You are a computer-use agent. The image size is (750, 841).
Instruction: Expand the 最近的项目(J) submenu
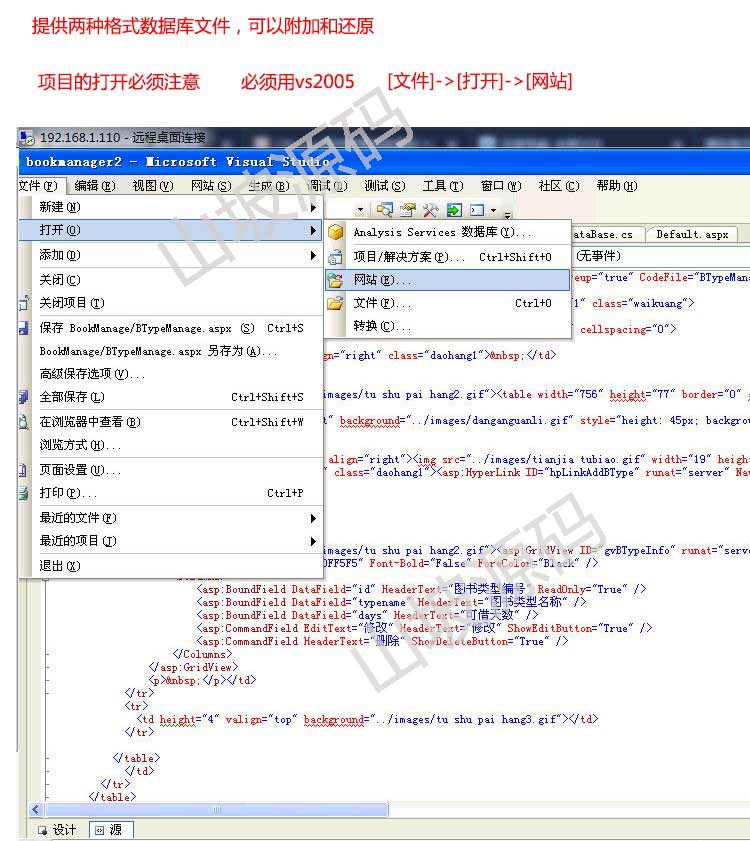[x=171, y=541]
